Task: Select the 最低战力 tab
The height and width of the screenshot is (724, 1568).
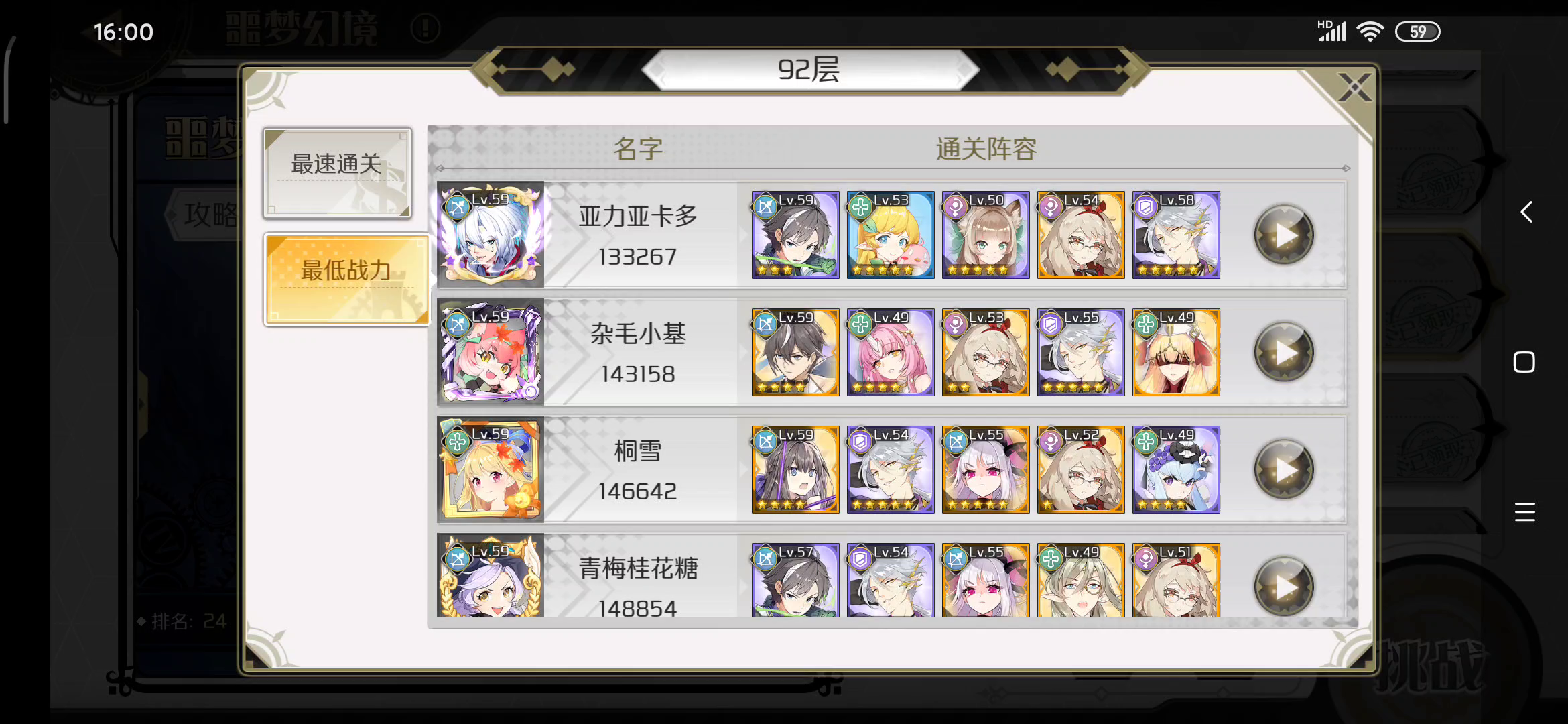Action: [346, 280]
